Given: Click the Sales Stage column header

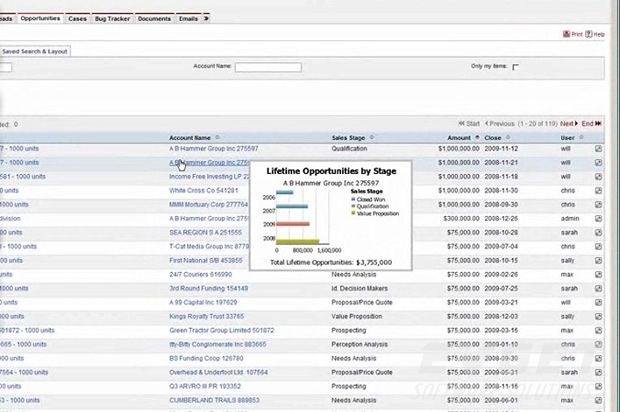Looking at the screenshot, I should pos(348,138).
